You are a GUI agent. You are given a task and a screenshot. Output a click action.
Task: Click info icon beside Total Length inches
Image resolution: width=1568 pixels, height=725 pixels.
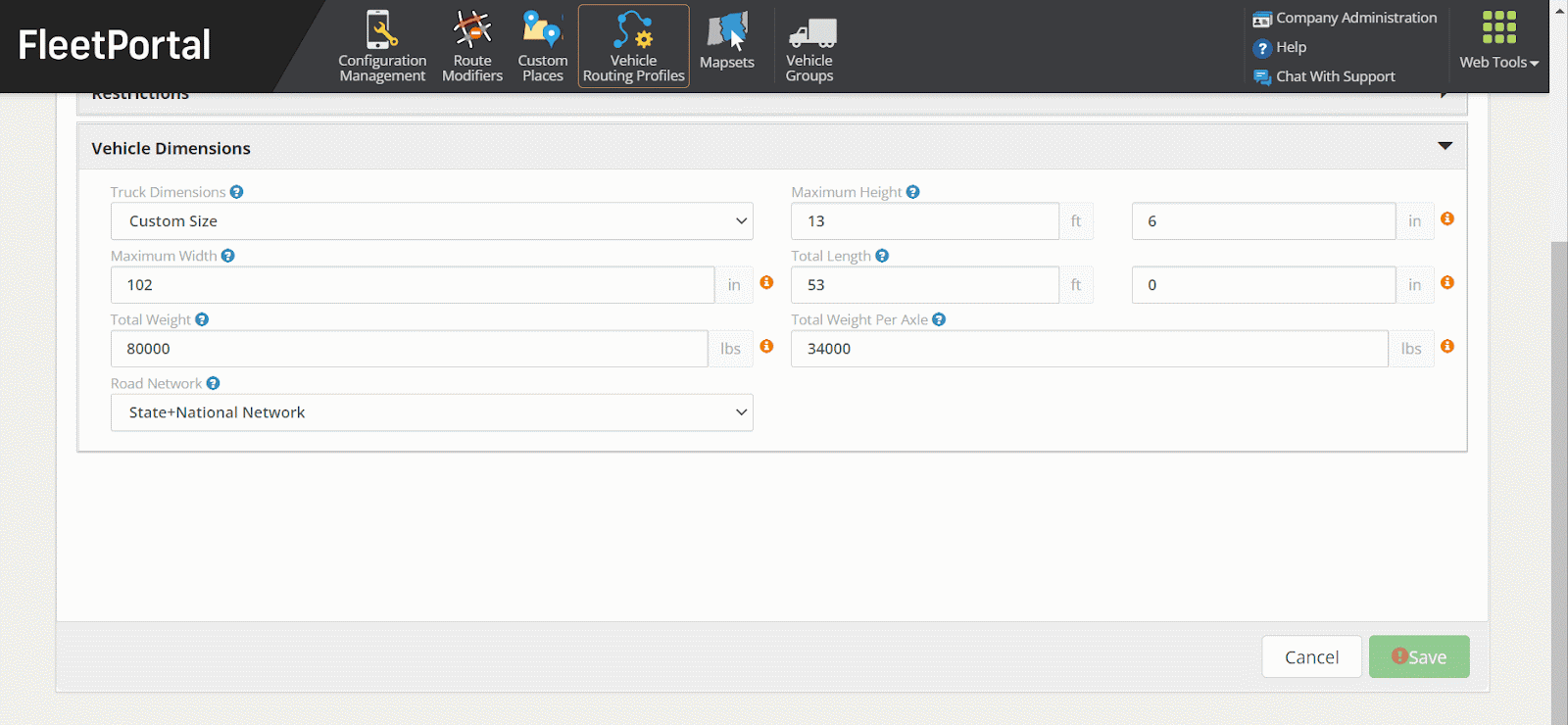coord(1447,282)
